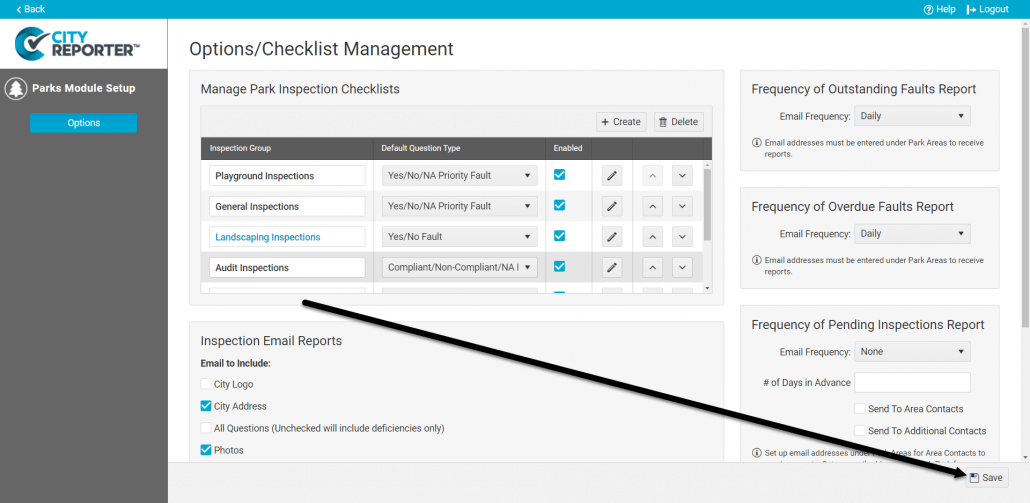Go Back using the top-left link
The height and width of the screenshot is (503, 1030).
[x=30, y=9]
